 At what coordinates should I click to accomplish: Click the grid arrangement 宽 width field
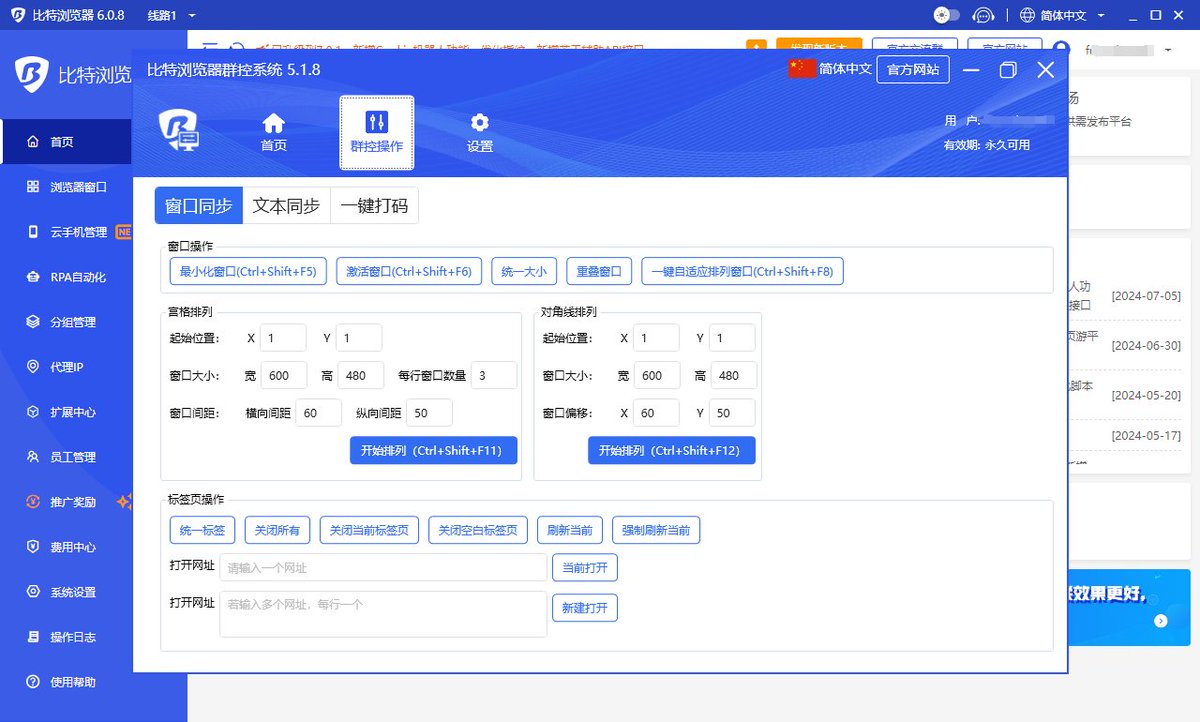click(x=284, y=376)
